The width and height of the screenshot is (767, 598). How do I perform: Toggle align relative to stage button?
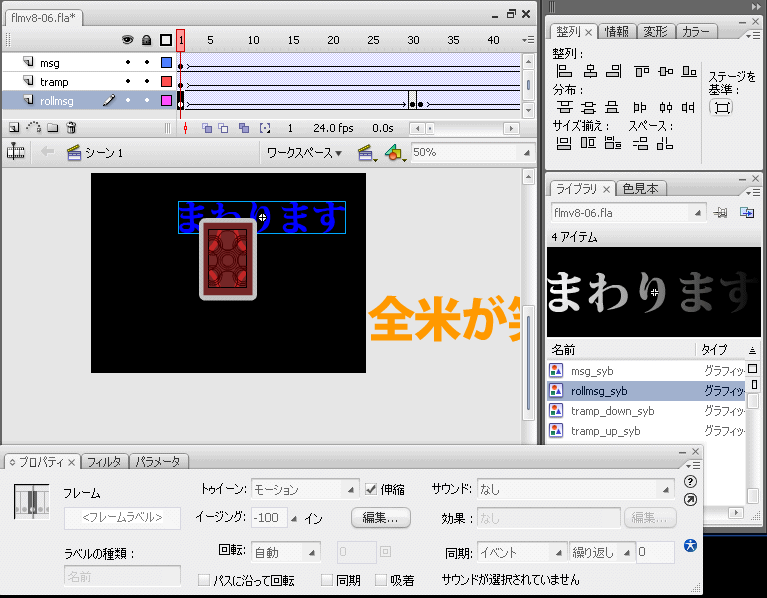pyautogui.click(x=722, y=107)
